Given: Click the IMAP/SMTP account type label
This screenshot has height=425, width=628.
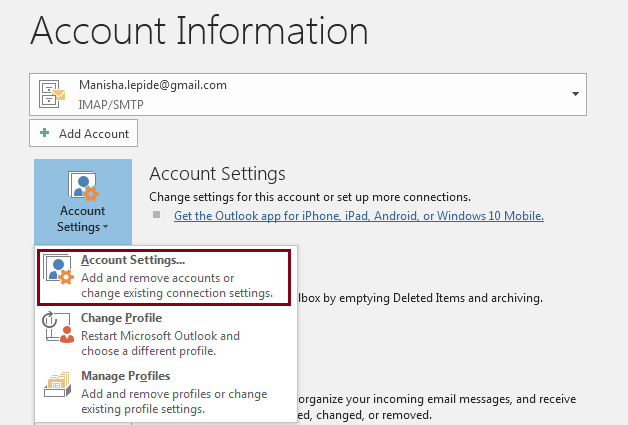Looking at the screenshot, I should tap(111, 105).
